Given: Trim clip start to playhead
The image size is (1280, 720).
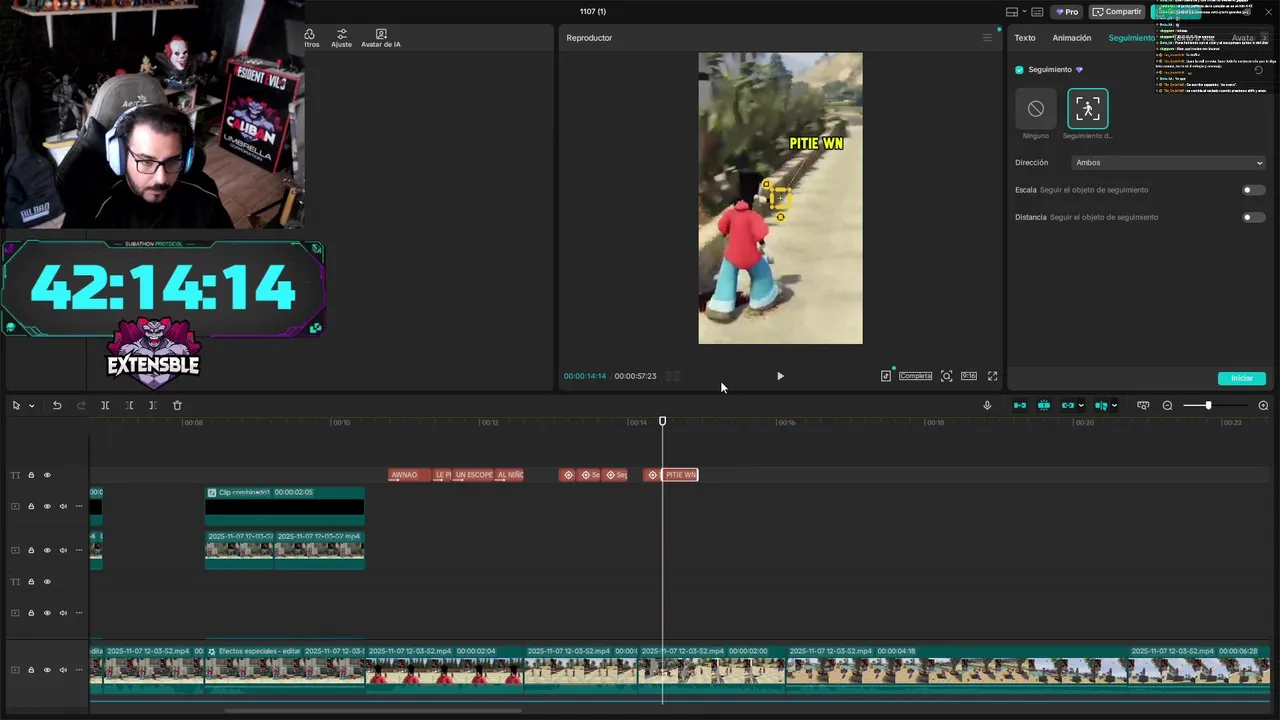Looking at the screenshot, I should tap(129, 405).
